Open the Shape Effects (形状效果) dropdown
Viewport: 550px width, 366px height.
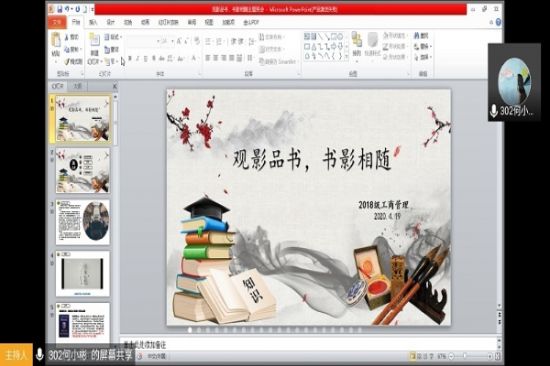(x=395, y=56)
